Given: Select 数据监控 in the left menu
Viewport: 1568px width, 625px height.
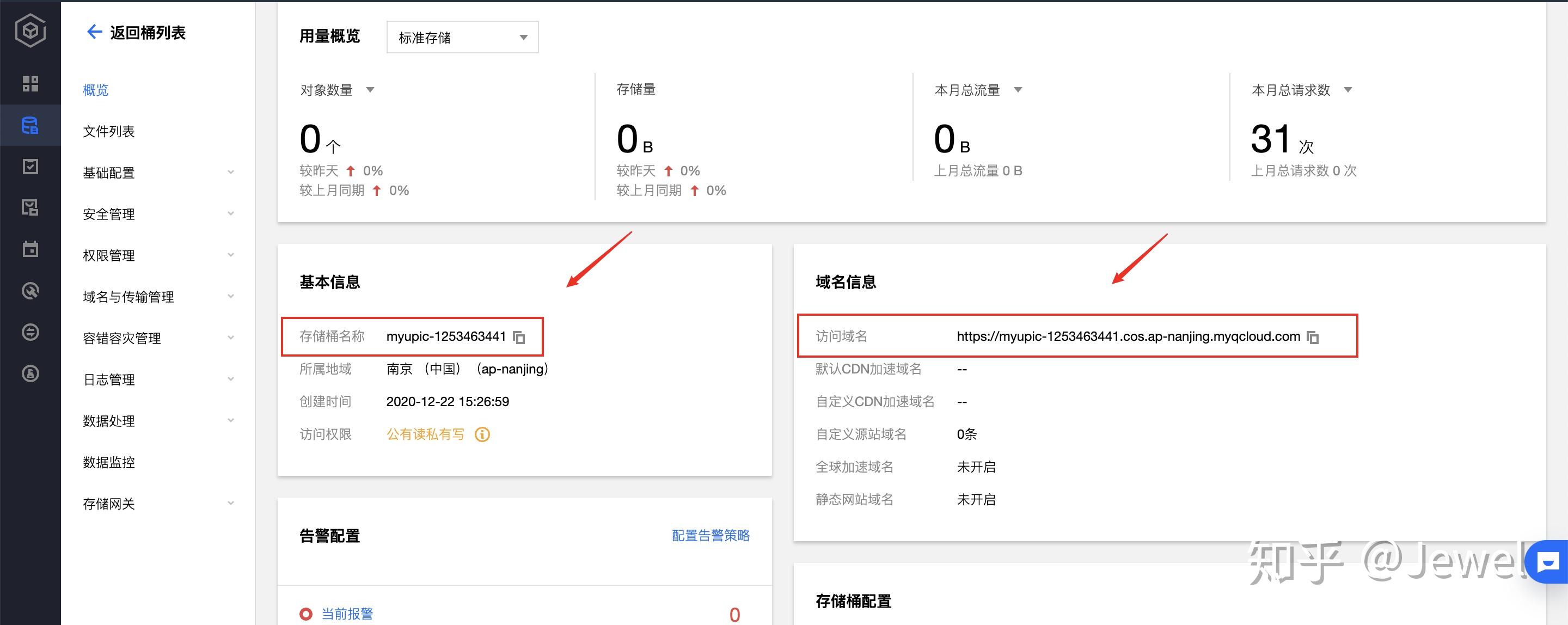Looking at the screenshot, I should [x=109, y=463].
